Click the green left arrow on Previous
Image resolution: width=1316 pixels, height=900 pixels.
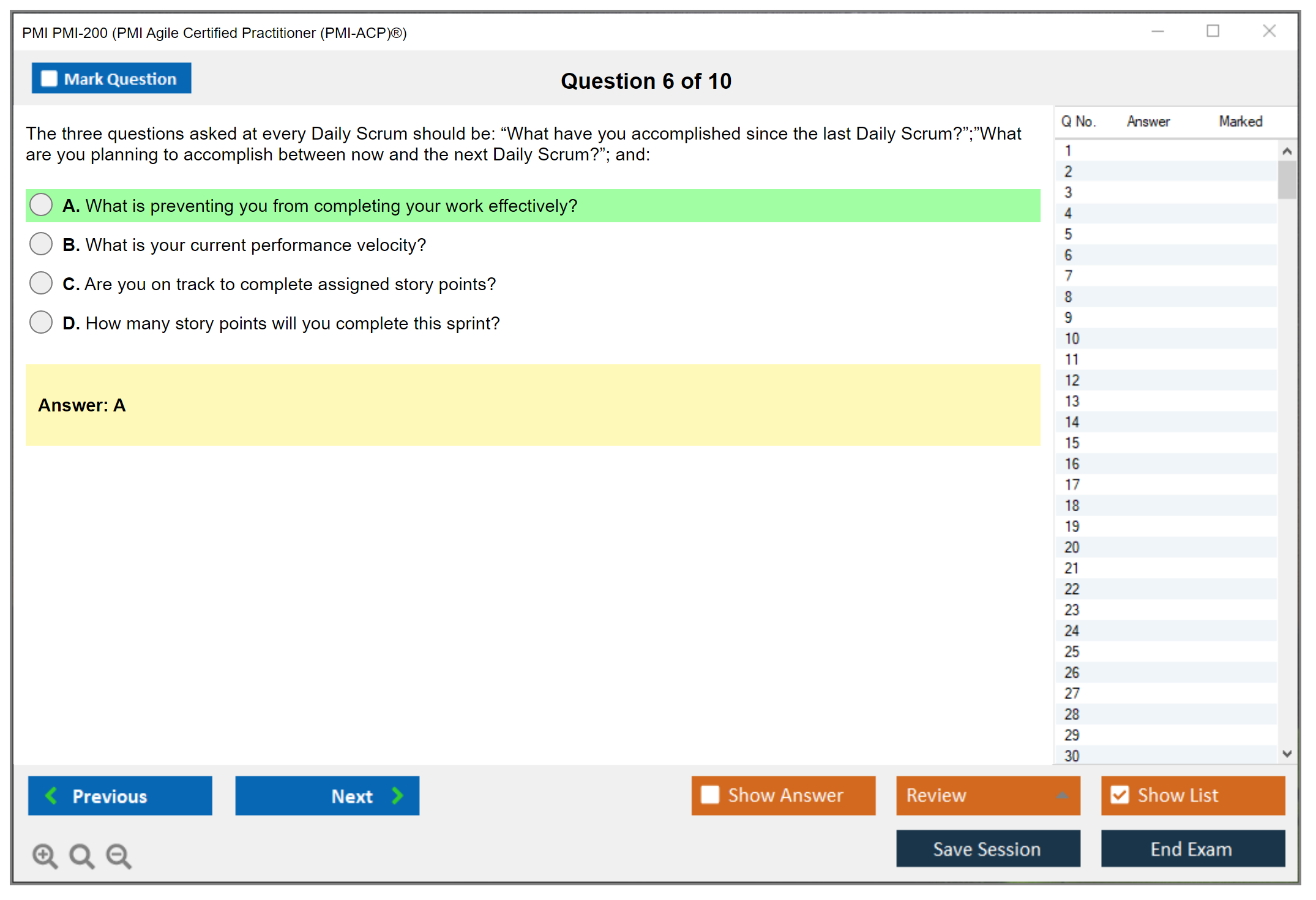(51, 795)
